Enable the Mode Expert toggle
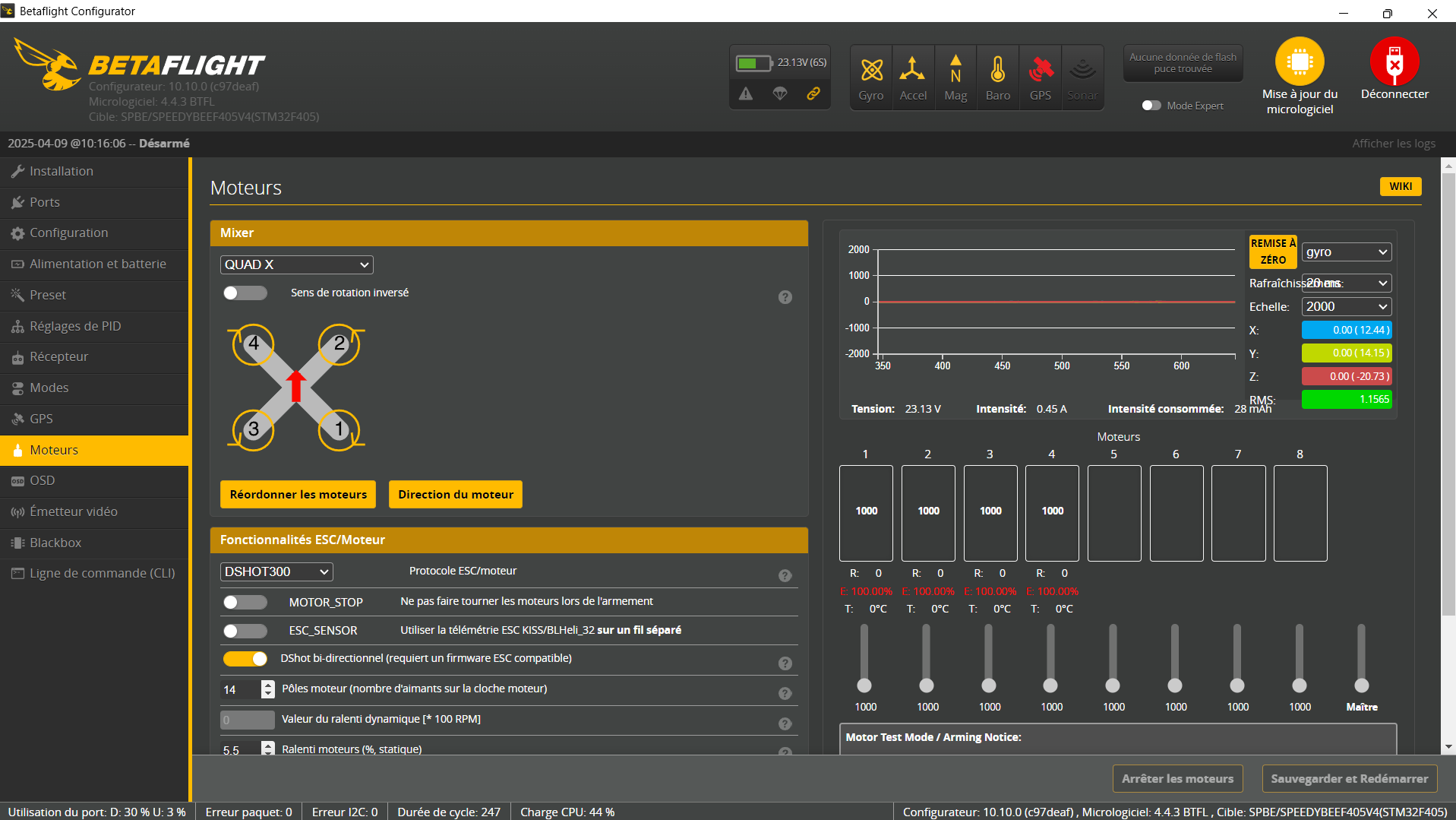Viewport: 1456px width, 820px height. click(1151, 106)
